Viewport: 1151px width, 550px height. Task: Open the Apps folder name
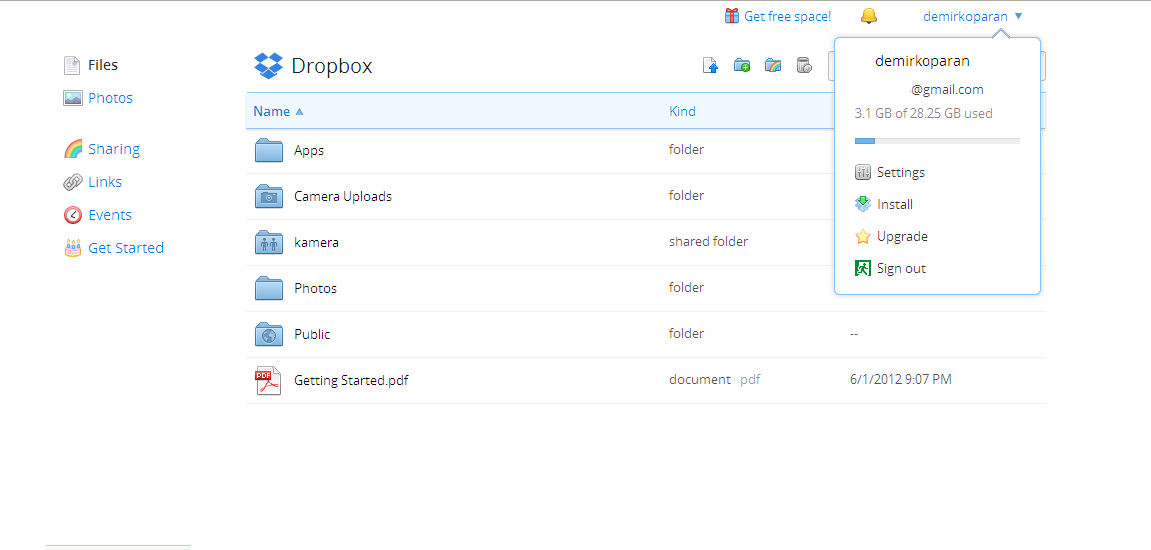(308, 151)
